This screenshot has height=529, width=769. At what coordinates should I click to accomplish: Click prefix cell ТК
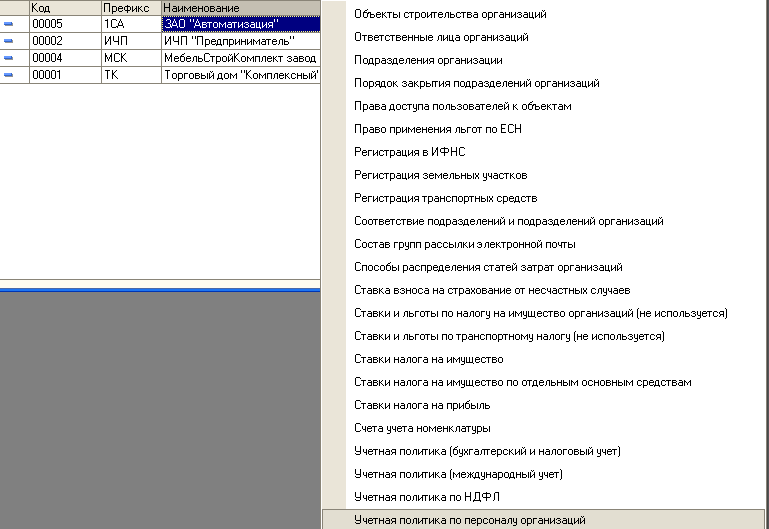(x=131, y=75)
